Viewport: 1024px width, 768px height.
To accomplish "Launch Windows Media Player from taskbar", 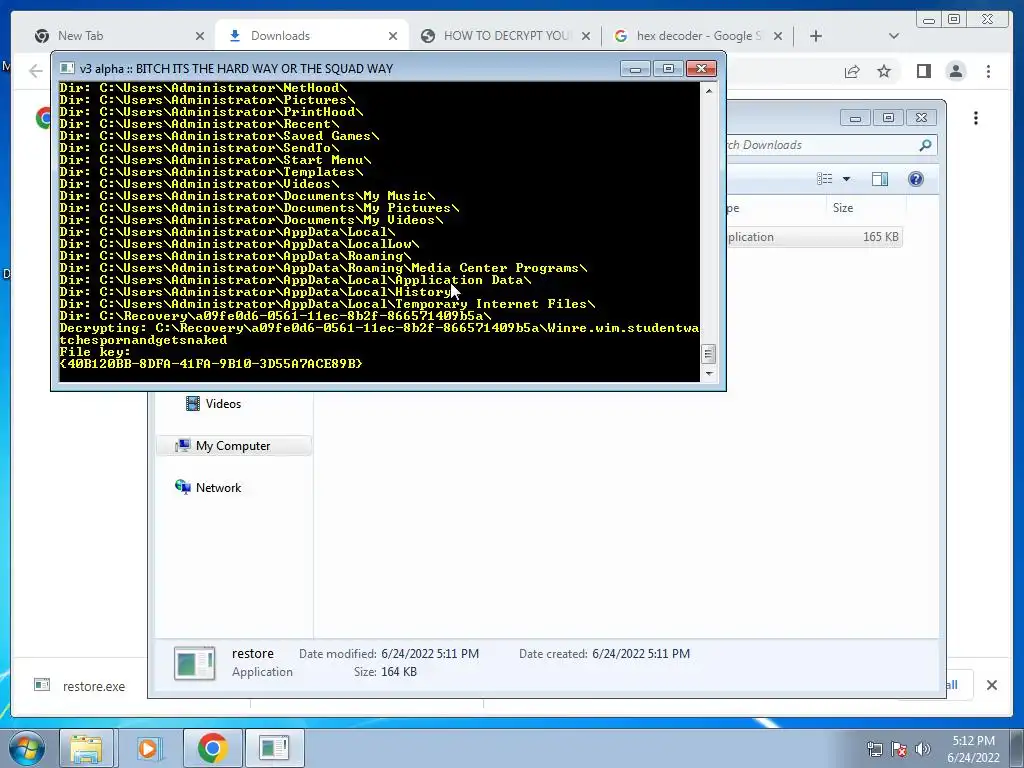I will click(148, 748).
